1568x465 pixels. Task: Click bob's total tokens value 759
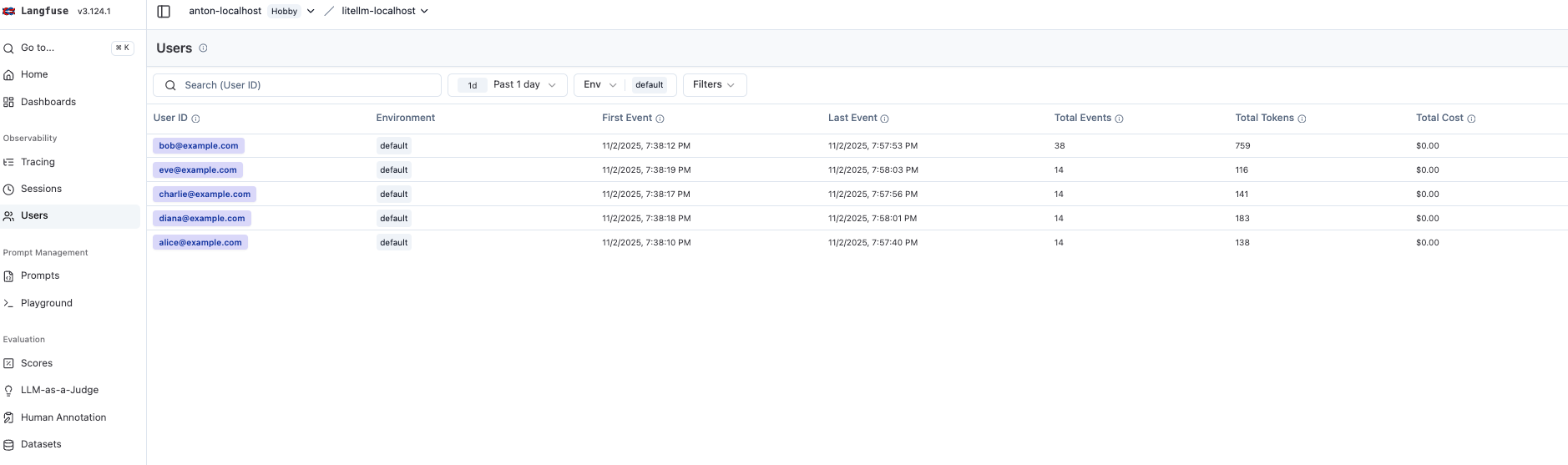click(x=1242, y=146)
